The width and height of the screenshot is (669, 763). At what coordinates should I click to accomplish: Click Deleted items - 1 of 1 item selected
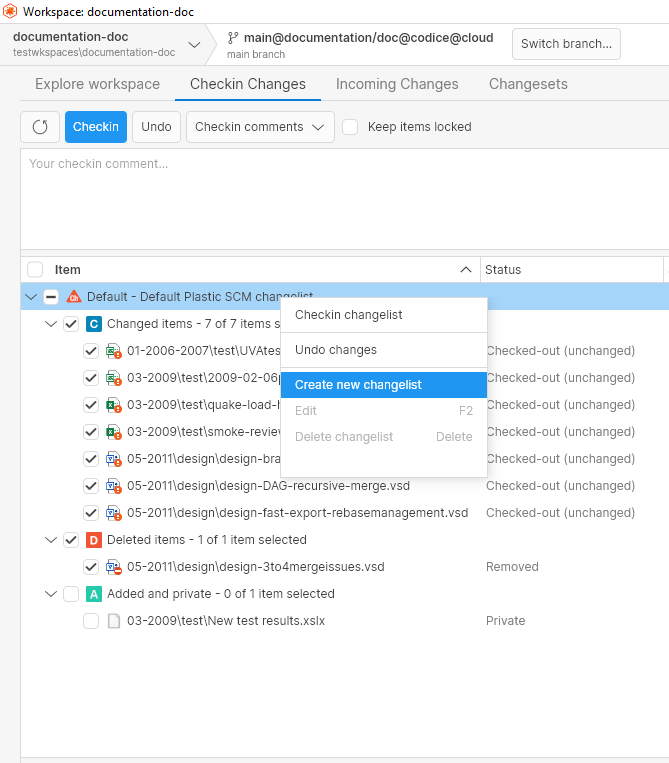[x=207, y=540]
